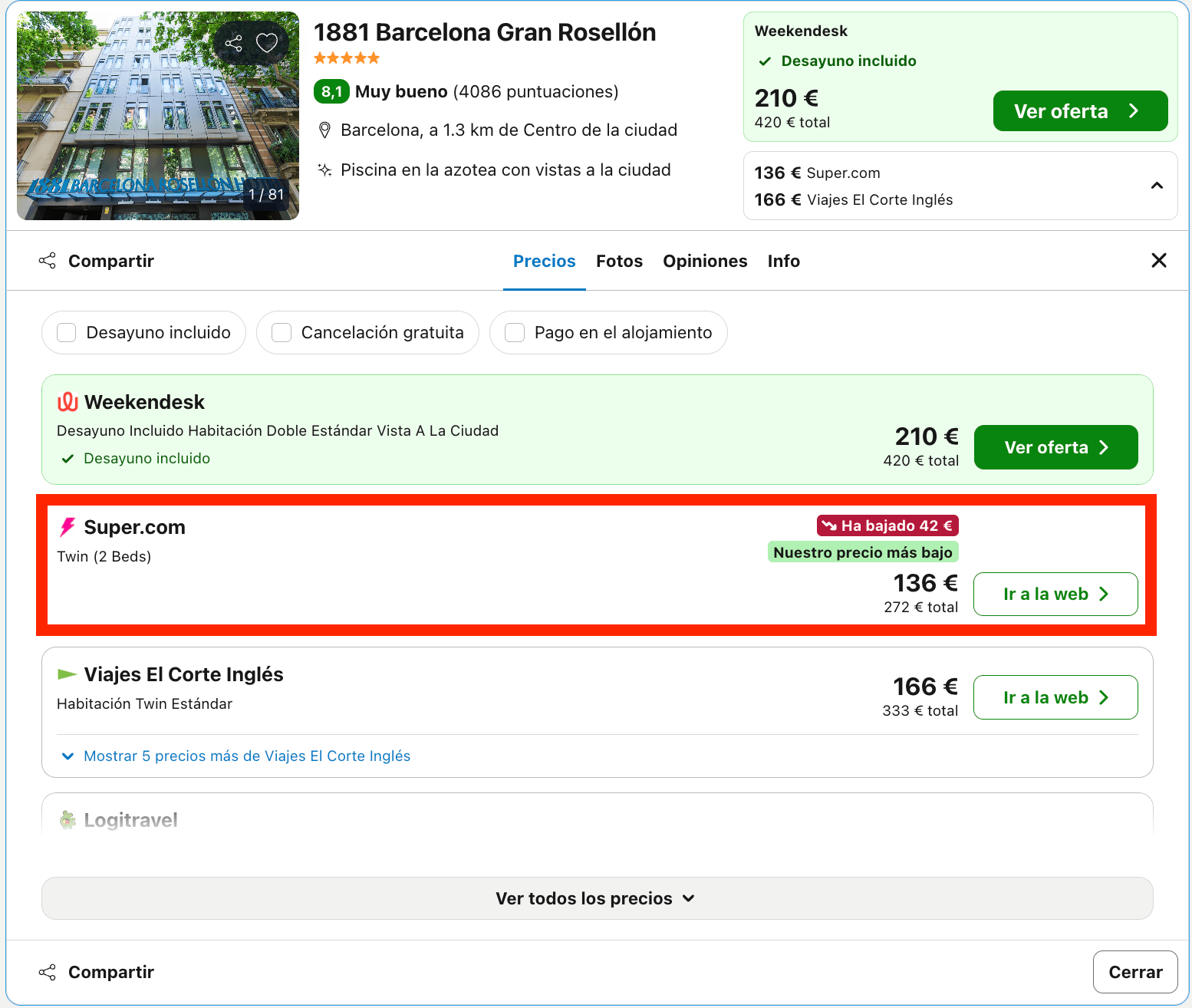Viewport: 1192px width, 1008px height.
Task: Open the Info tab
Action: [x=783, y=262]
